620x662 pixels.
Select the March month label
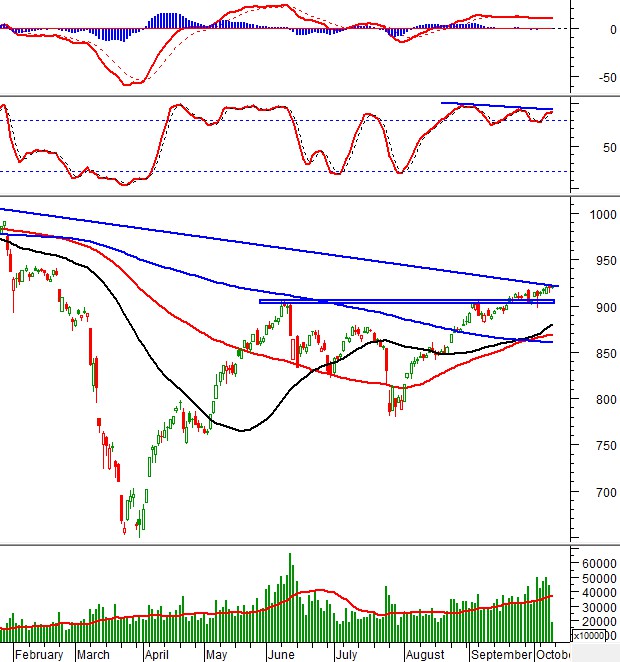click(93, 655)
